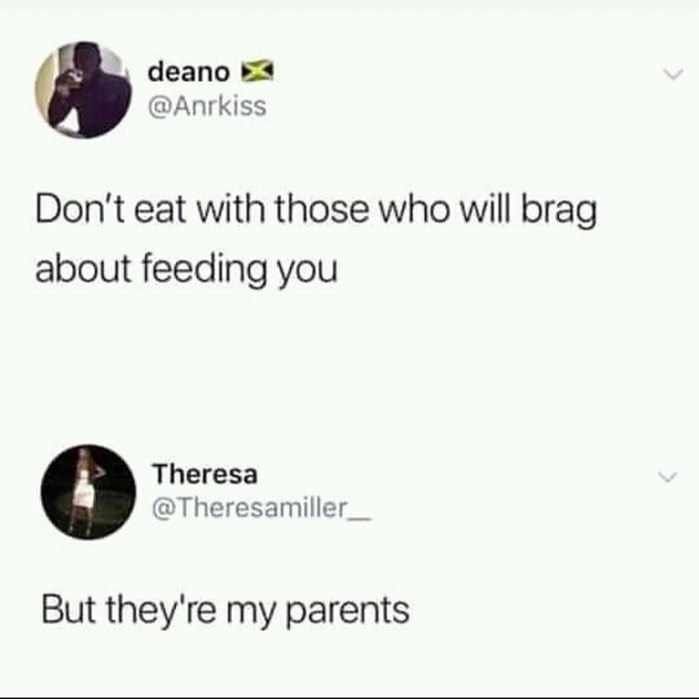Screen dimensions: 699x699
Task: Open deano's profile picture
Action: coord(83,90)
